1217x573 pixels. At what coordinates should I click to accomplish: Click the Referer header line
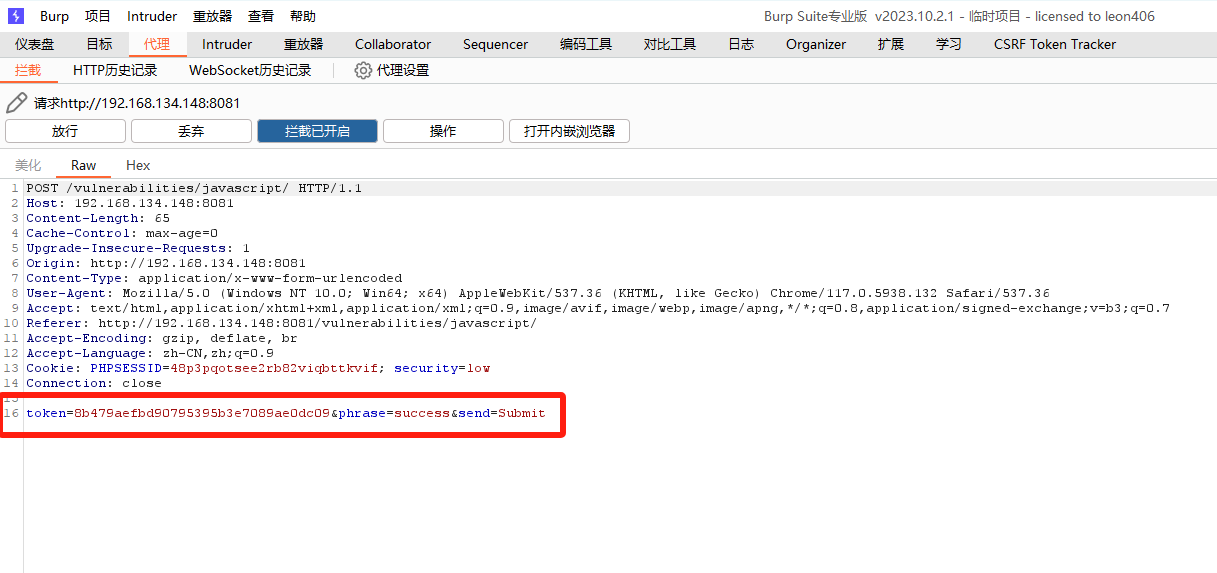click(281, 323)
